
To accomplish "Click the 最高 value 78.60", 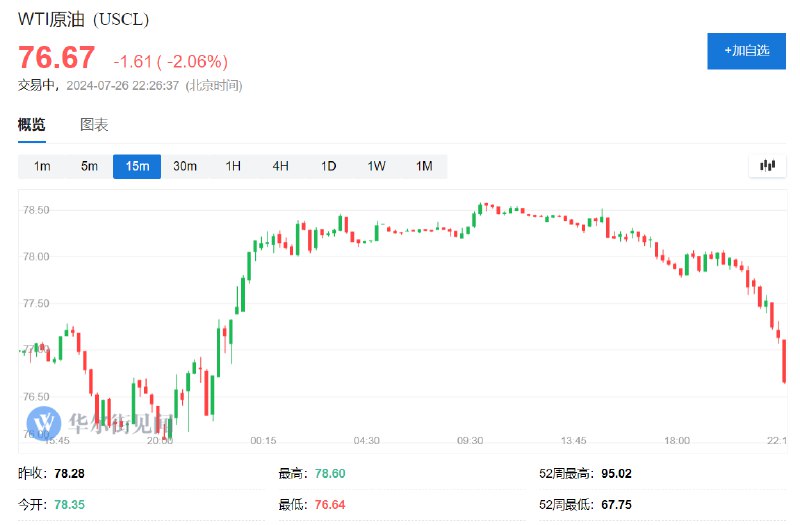I will (330, 473).
